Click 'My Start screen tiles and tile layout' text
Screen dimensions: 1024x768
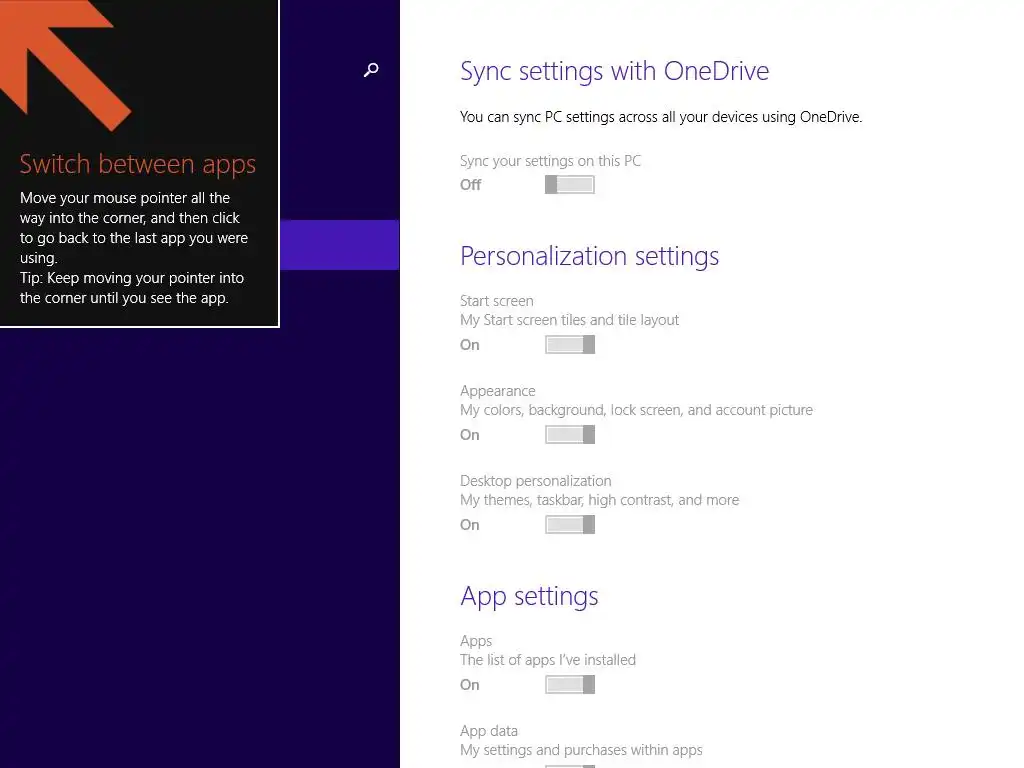569,320
